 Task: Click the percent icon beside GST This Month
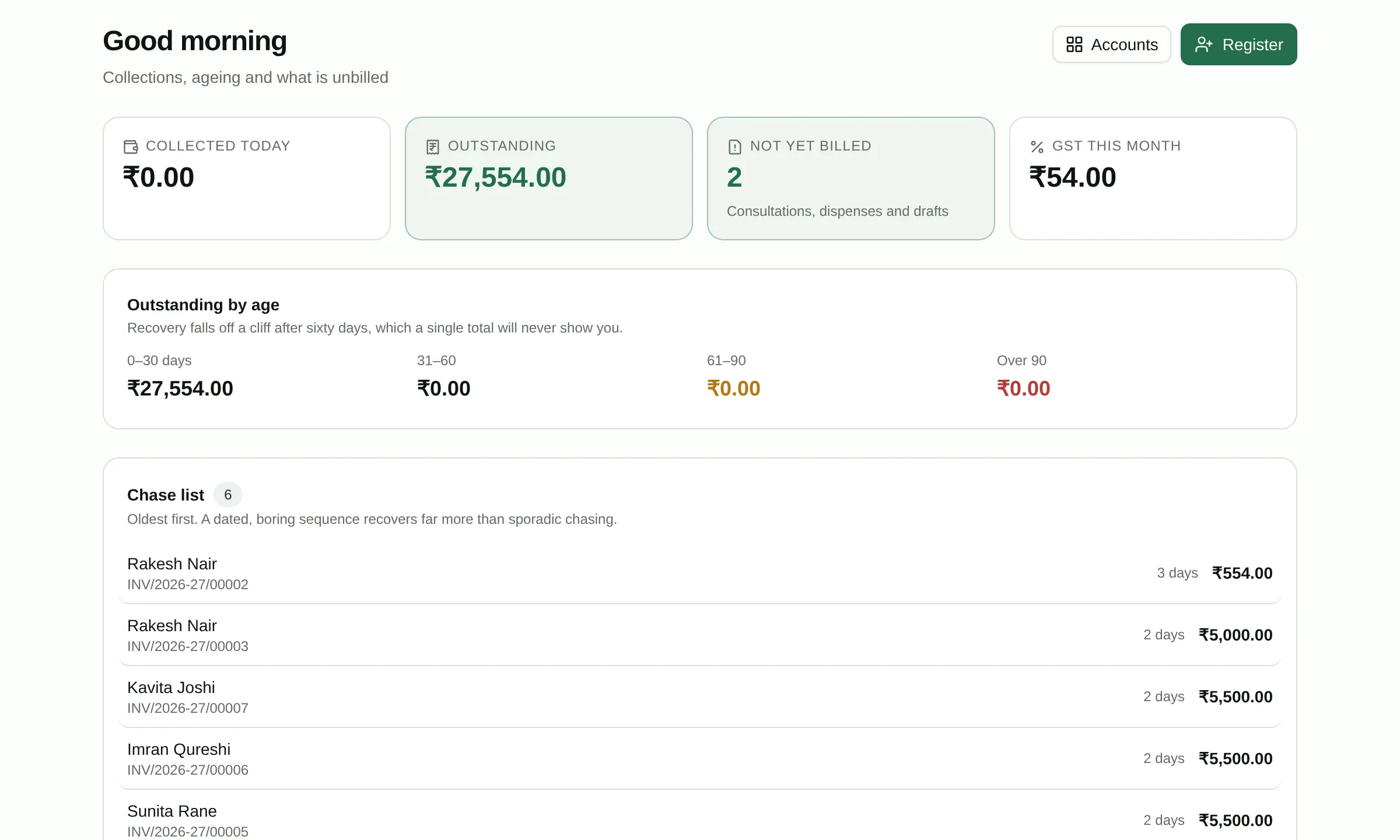tap(1037, 146)
